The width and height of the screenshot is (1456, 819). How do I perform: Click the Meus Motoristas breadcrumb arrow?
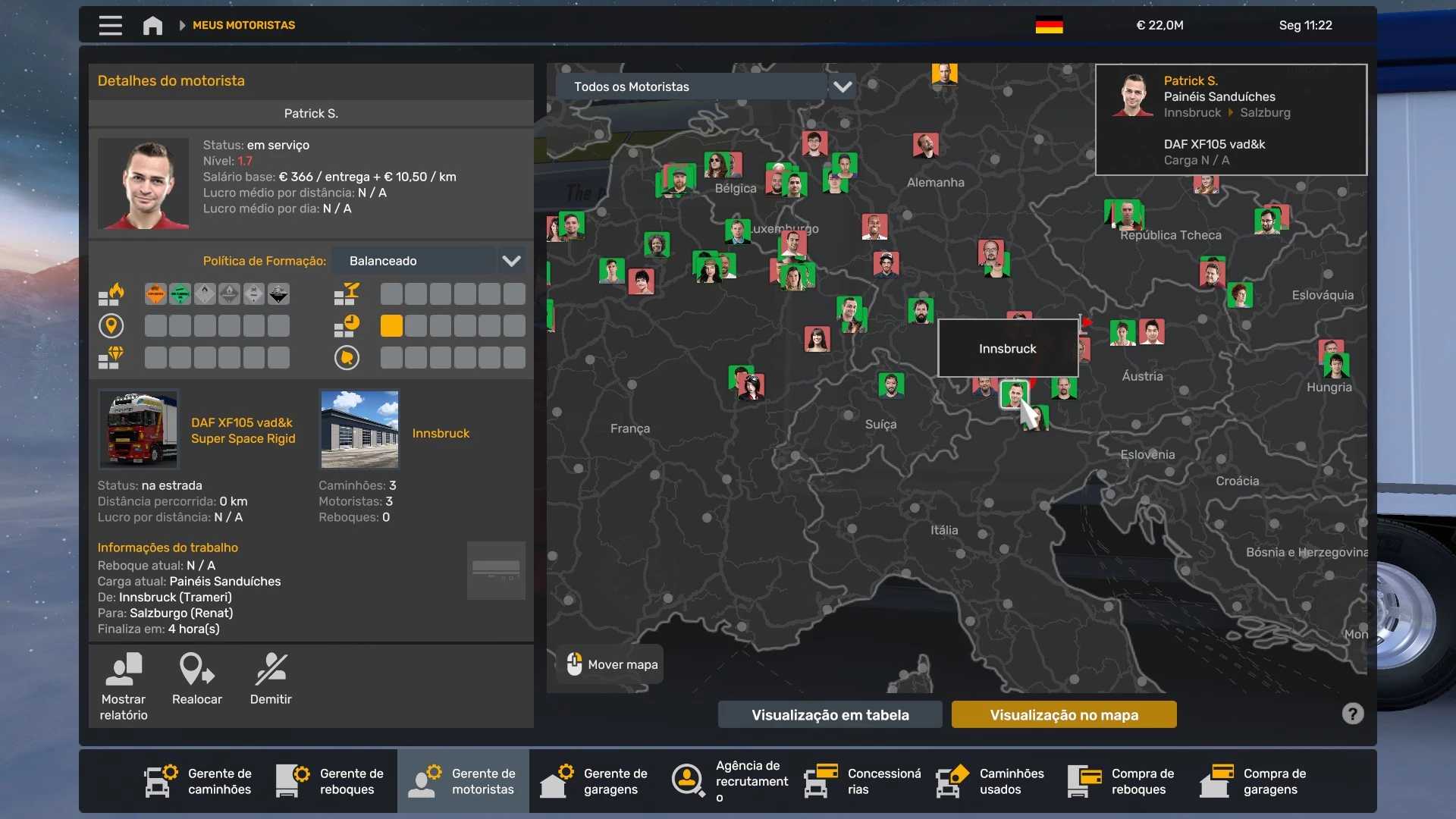pyautogui.click(x=182, y=26)
